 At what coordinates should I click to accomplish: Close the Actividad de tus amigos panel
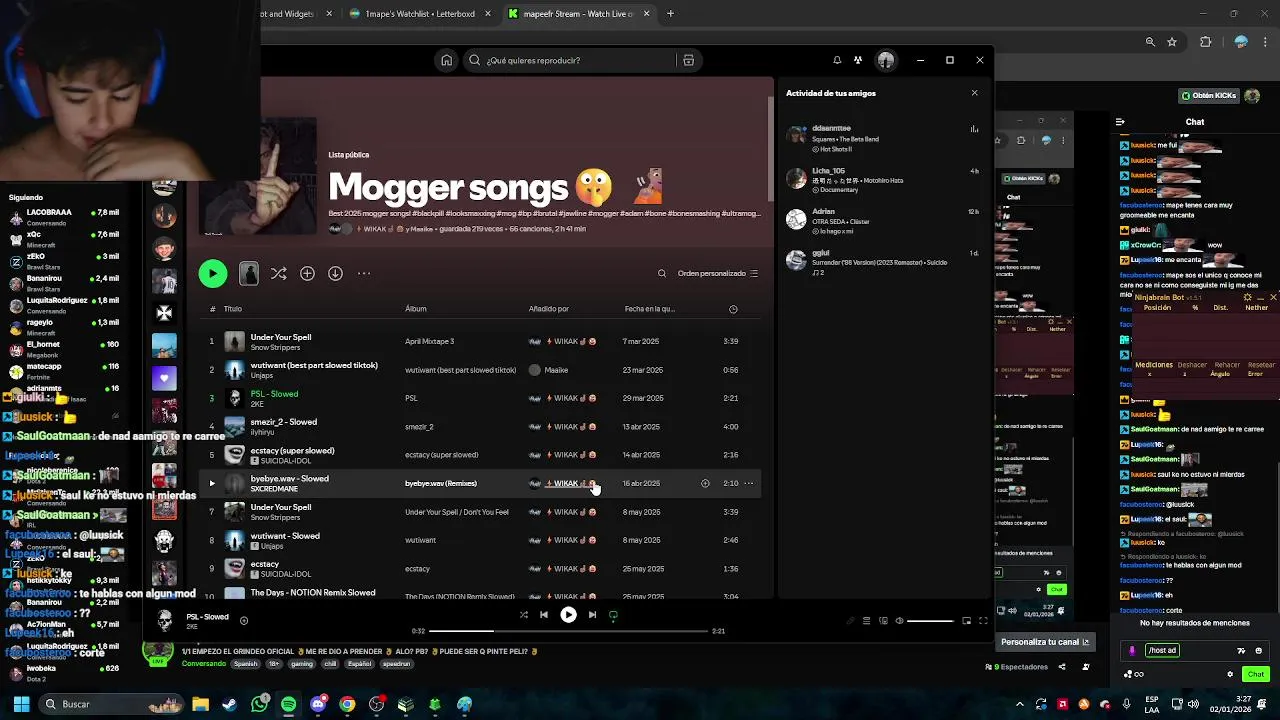(975, 93)
